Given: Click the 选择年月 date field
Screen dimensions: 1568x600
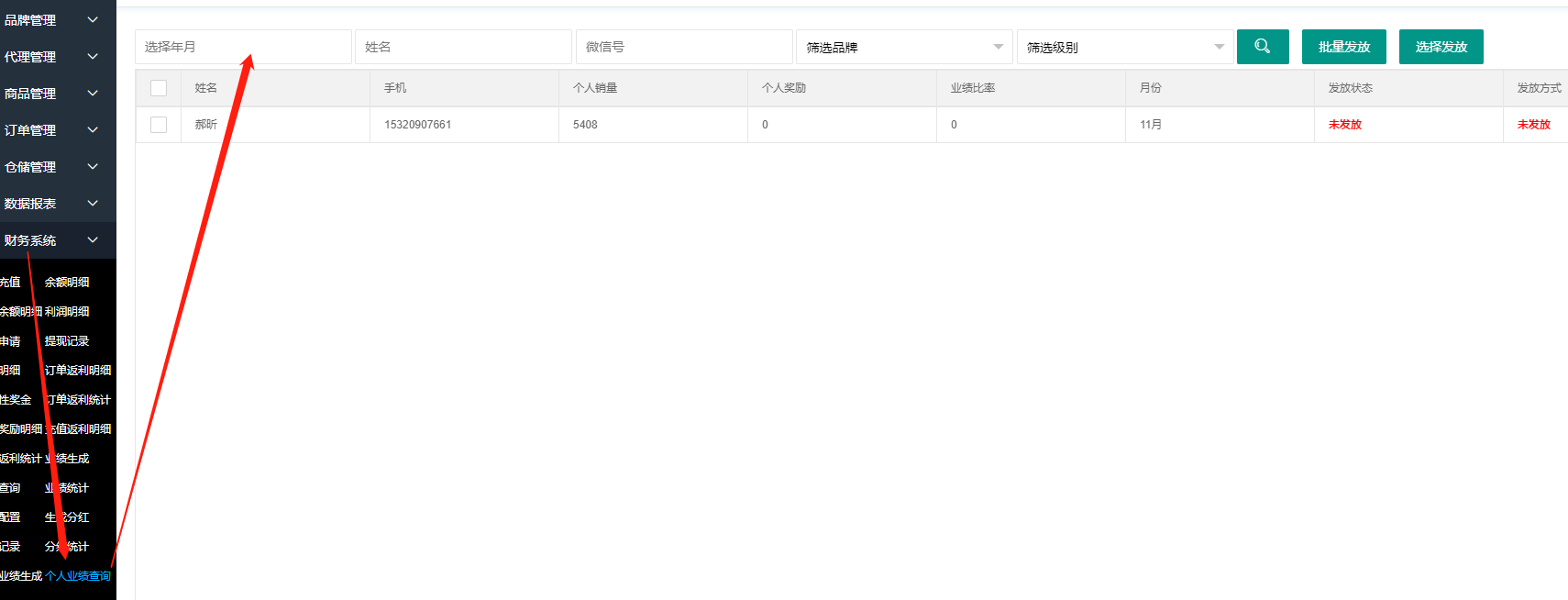Looking at the screenshot, I should 243,47.
